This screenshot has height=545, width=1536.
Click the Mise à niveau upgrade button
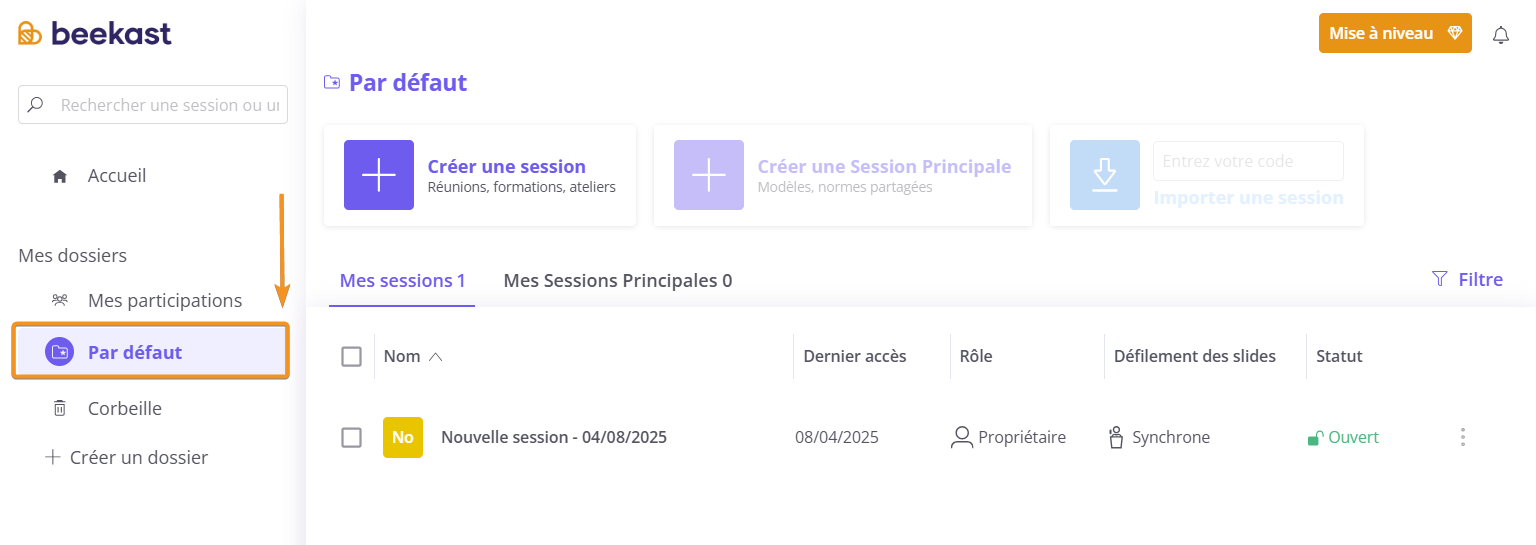pos(1395,33)
